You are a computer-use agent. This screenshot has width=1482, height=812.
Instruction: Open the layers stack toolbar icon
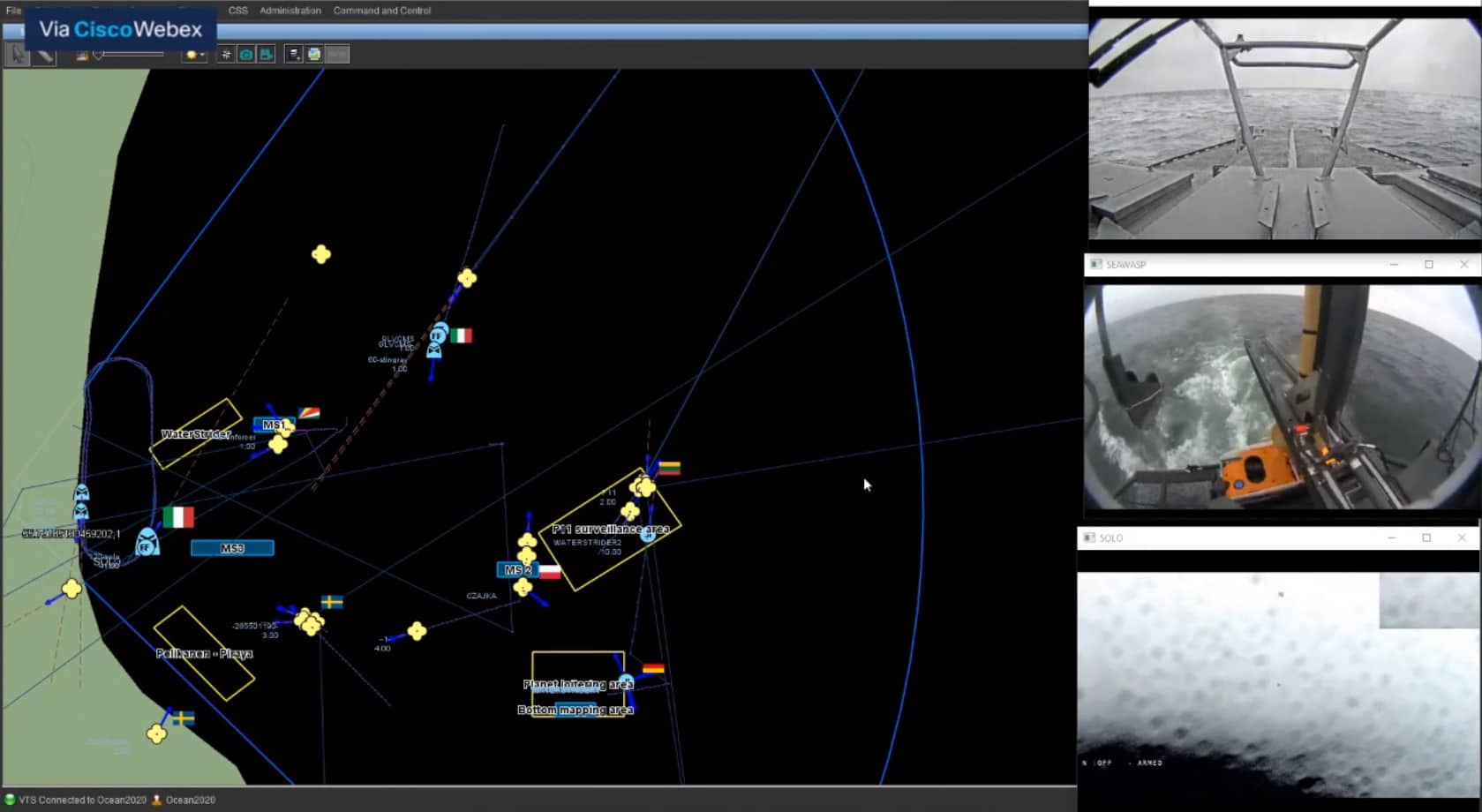tap(295, 55)
